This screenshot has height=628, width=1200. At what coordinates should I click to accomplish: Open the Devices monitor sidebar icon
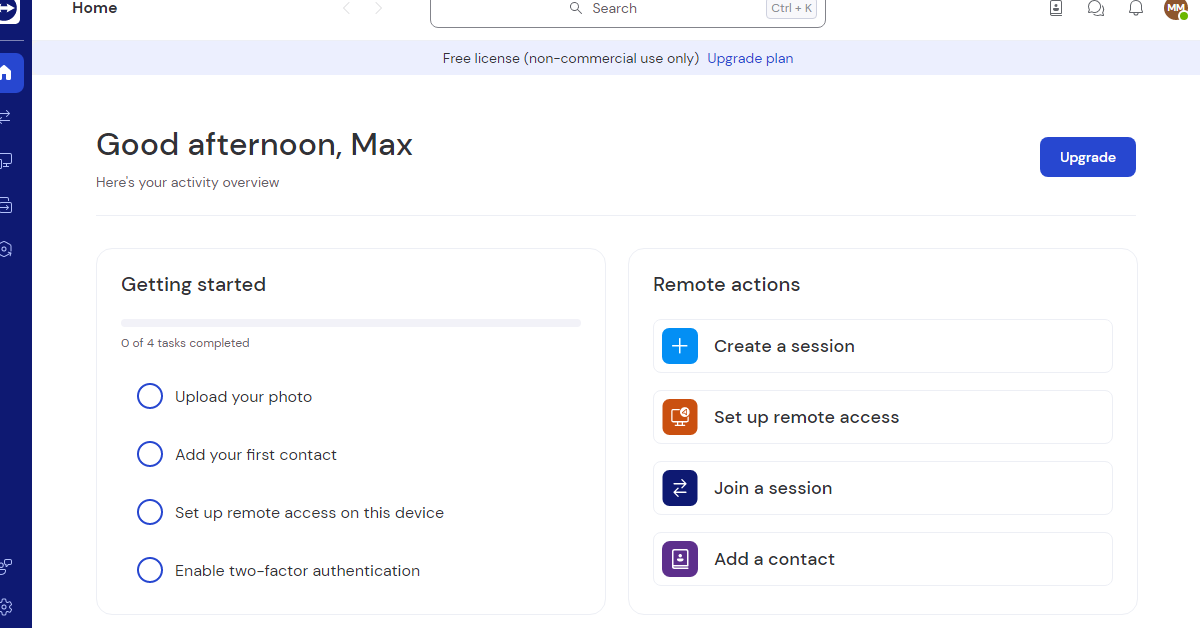[6, 161]
